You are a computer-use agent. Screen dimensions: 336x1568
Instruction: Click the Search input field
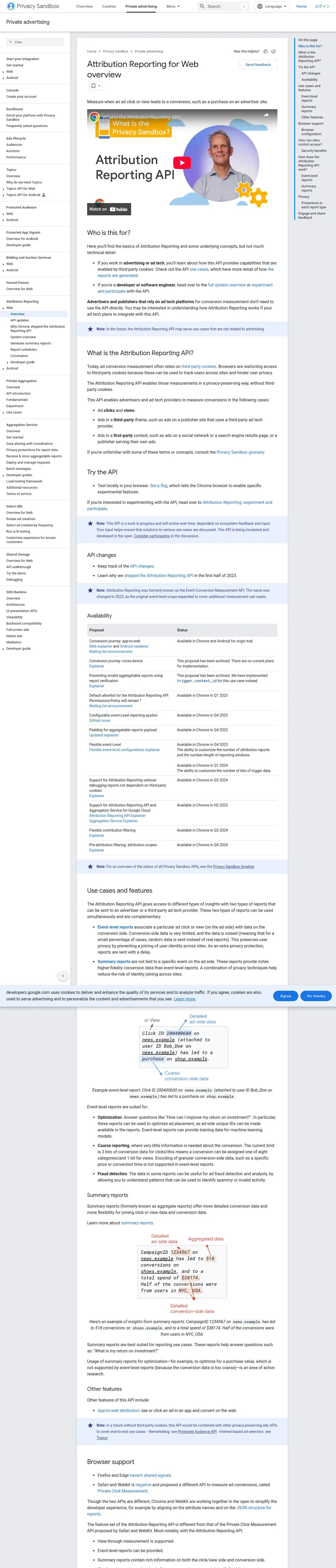click(x=223, y=6)
